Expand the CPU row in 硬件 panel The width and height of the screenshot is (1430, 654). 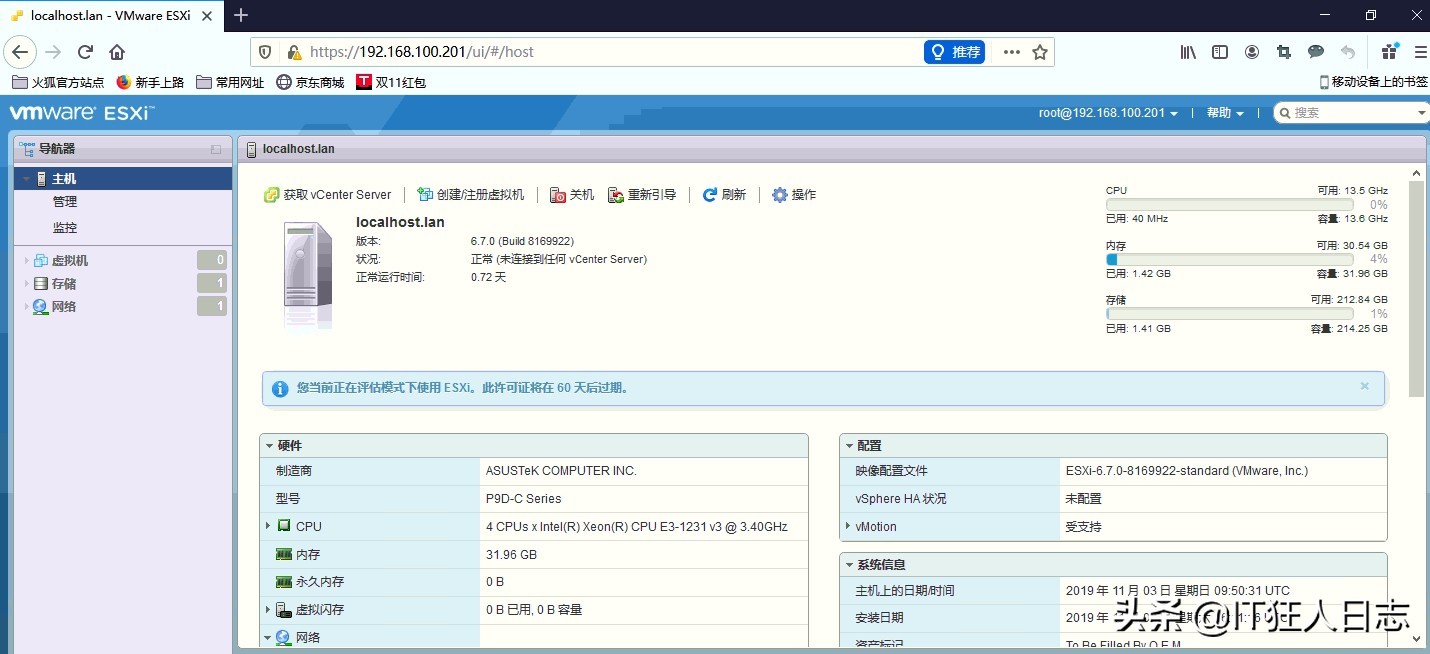pyautogui.click(x=267, y=526)
